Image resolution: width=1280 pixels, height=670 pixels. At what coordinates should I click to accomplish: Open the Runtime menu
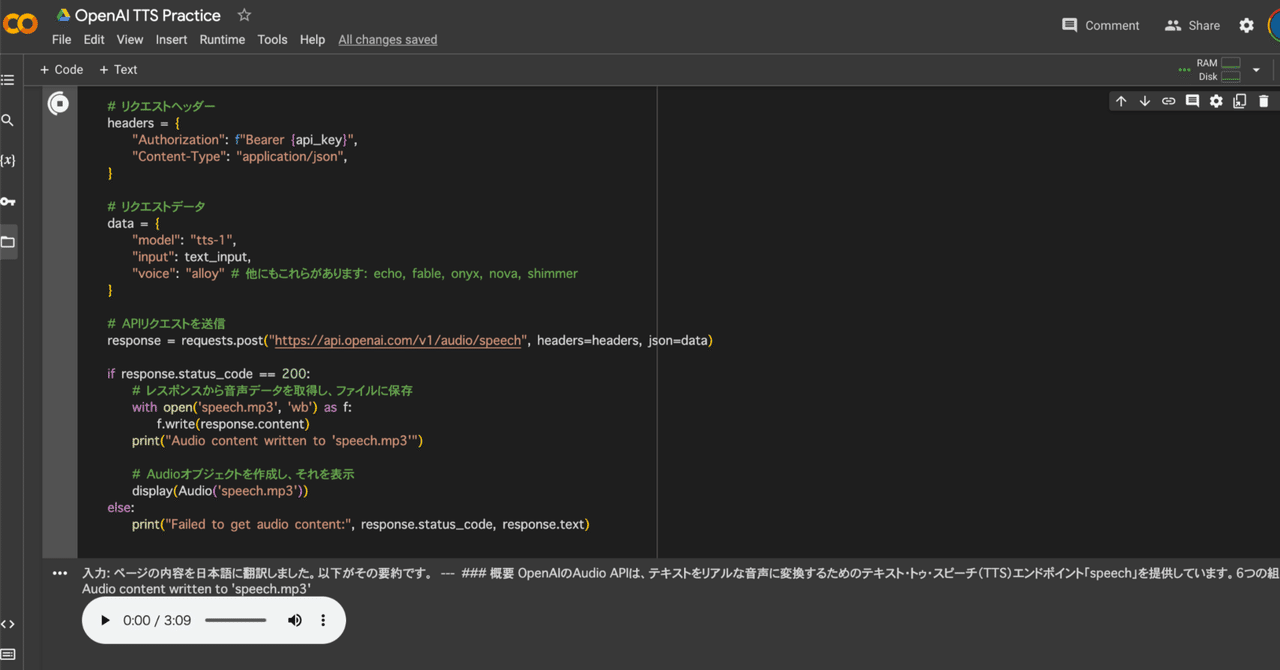pyautogui.click(x=222, y=39)
